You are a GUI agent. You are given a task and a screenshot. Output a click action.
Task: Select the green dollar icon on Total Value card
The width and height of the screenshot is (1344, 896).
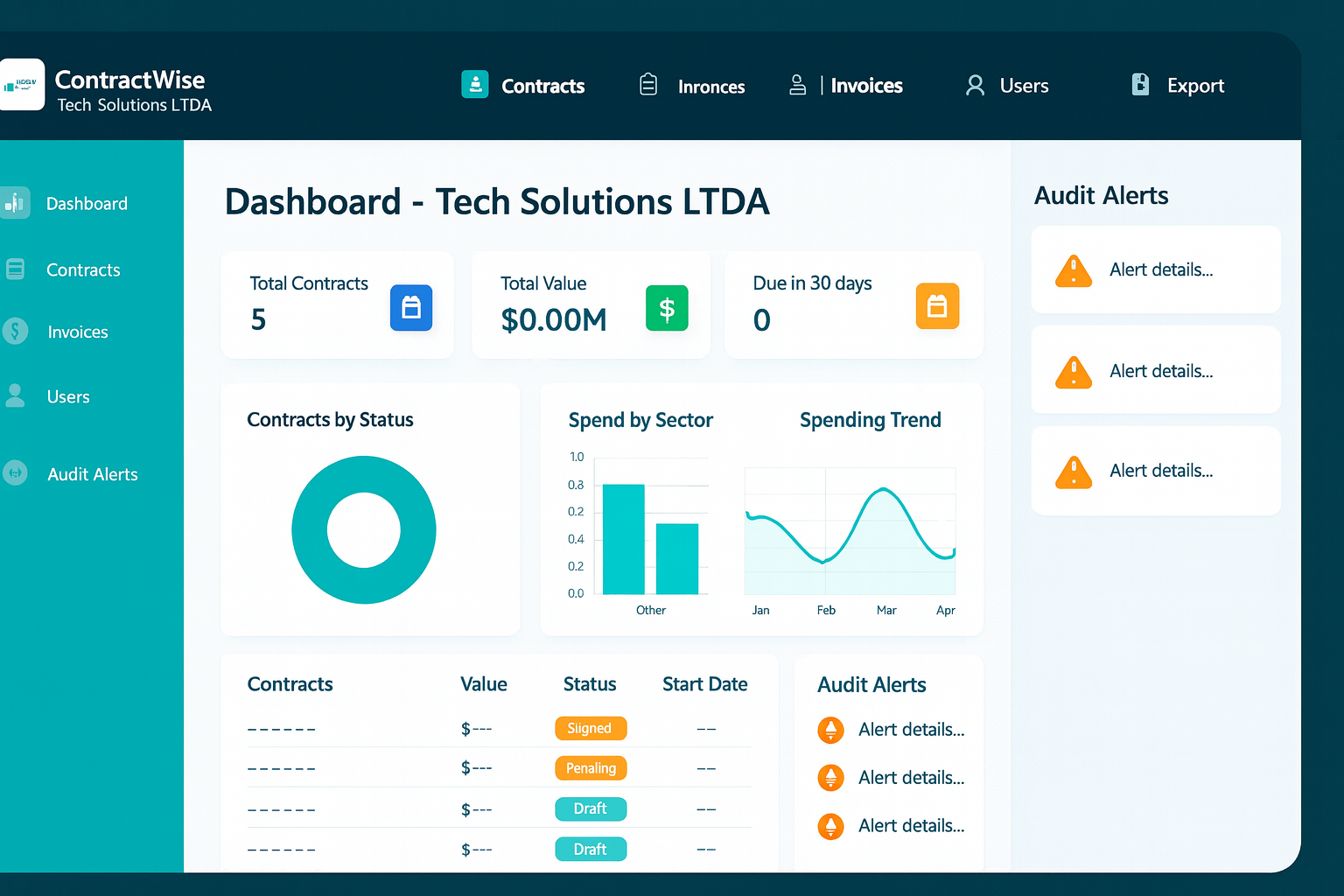(667, 308)
